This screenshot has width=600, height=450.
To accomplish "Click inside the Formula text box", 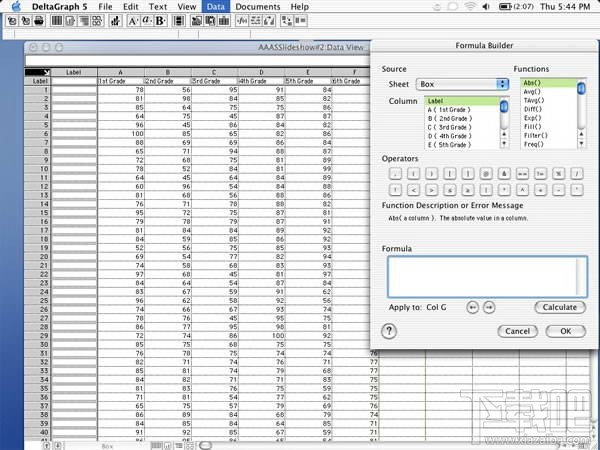I will click(x=487, y=276).
